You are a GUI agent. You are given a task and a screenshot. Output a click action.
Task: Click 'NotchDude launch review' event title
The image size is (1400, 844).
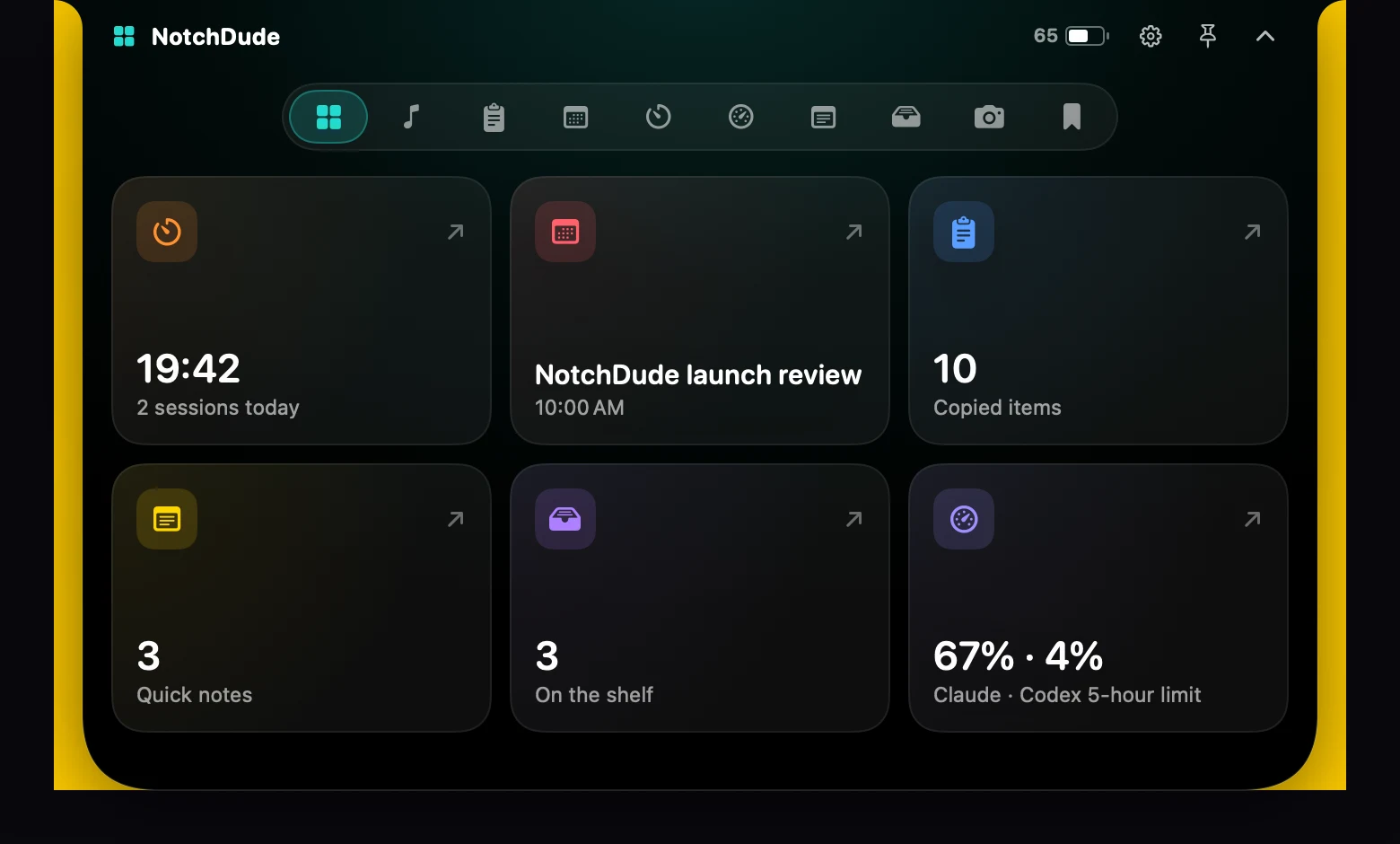tap(698, 374)
